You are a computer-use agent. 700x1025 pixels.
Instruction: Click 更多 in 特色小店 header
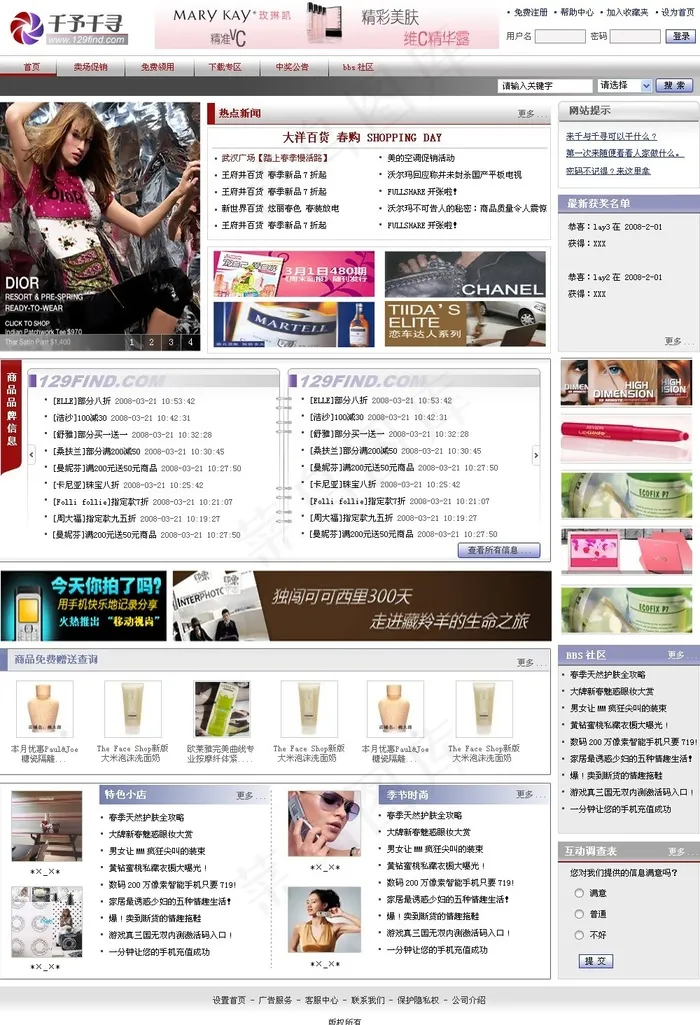point(250,796)
